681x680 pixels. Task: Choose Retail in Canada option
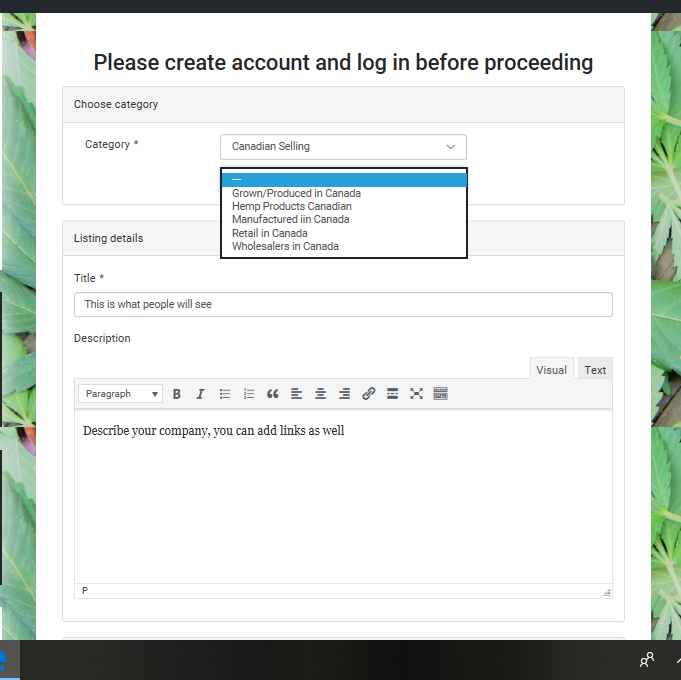tap(344, 233)
